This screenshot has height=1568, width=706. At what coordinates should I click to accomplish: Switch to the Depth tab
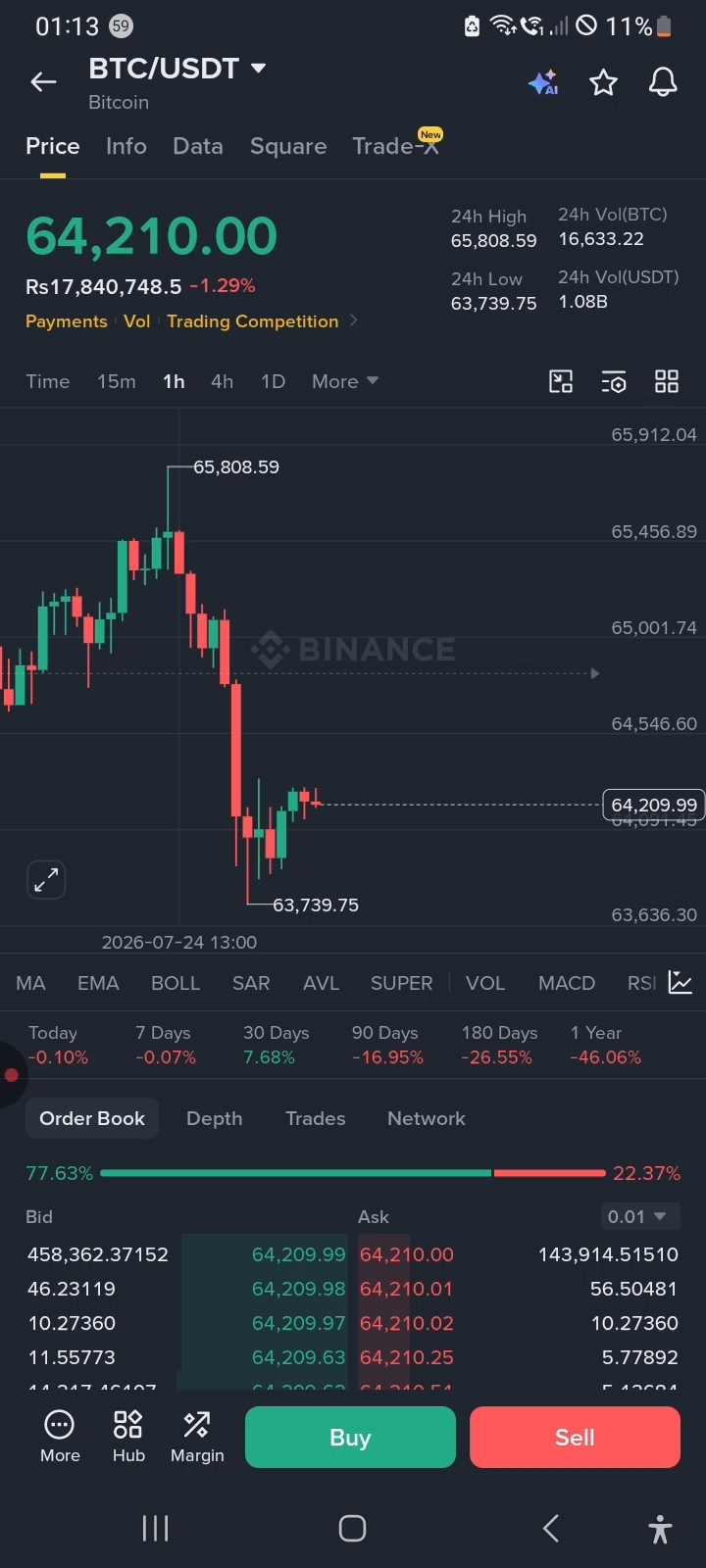point(214,1118)
